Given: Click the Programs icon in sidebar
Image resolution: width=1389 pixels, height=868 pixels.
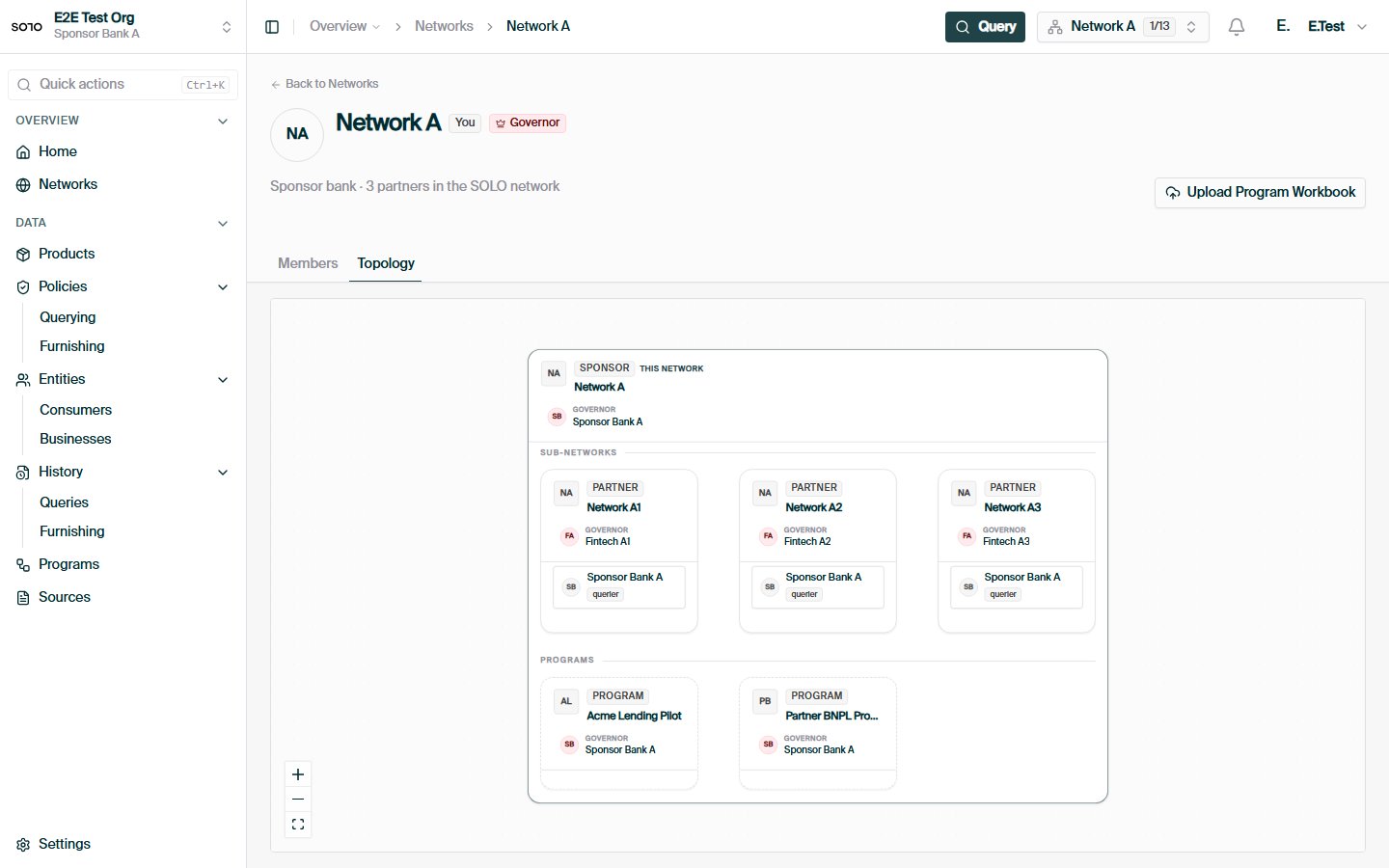Looking at the screenshot, I should pyautogui.click(x=23, y=565).
